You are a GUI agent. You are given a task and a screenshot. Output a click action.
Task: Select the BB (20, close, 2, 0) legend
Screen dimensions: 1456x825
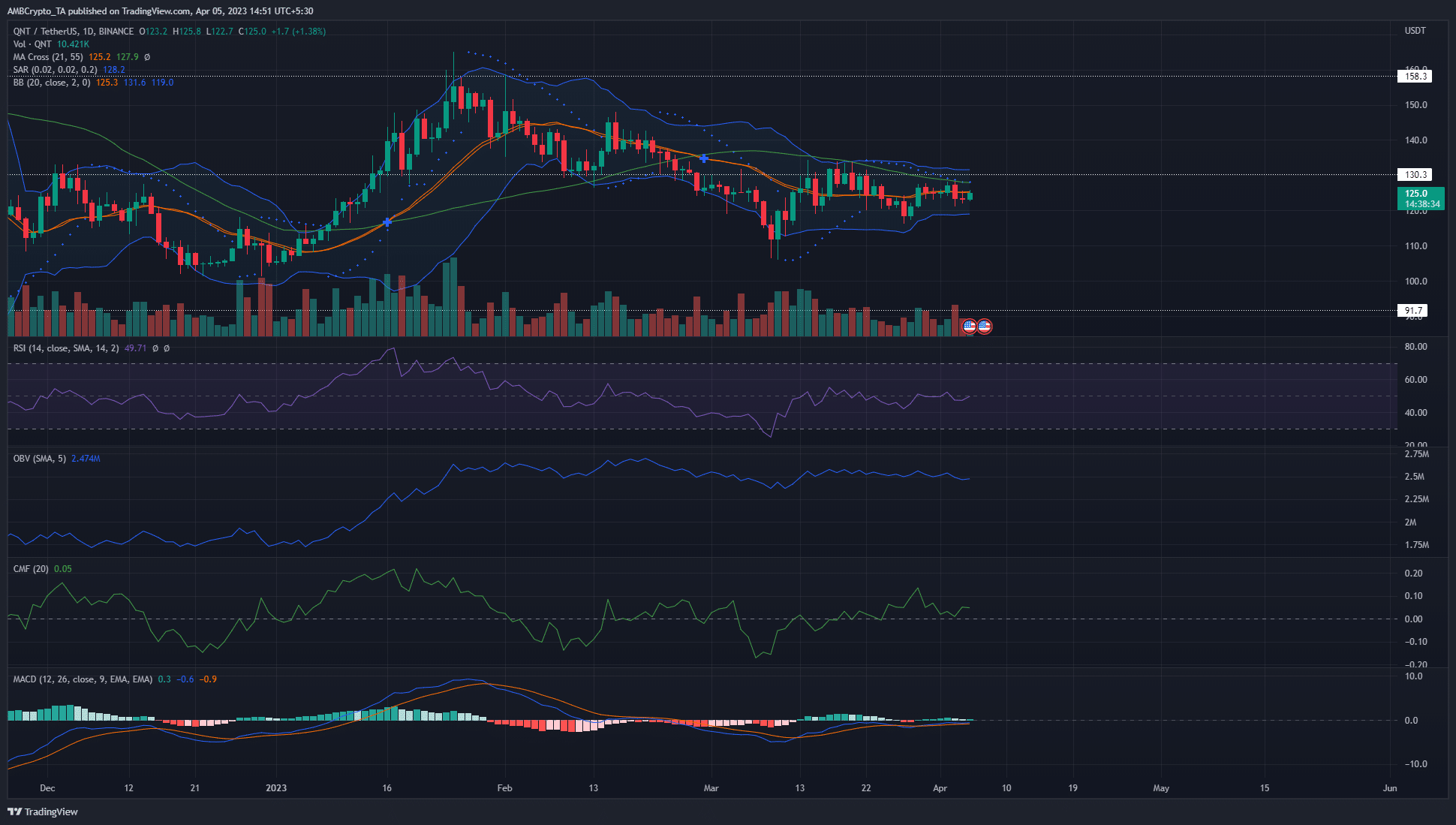tap(52, 83)
